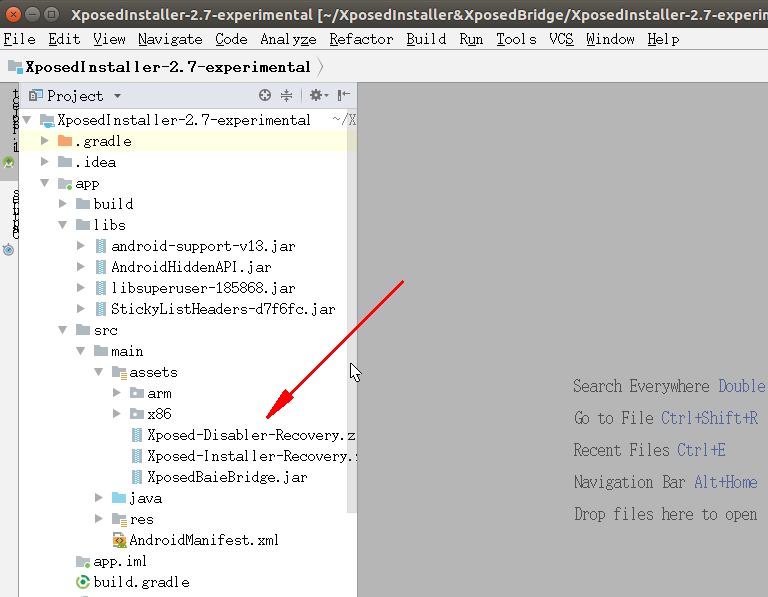The height and width of the screenshot is (597, 768).
Task: Collapse the libs folder
Action: 63,225
